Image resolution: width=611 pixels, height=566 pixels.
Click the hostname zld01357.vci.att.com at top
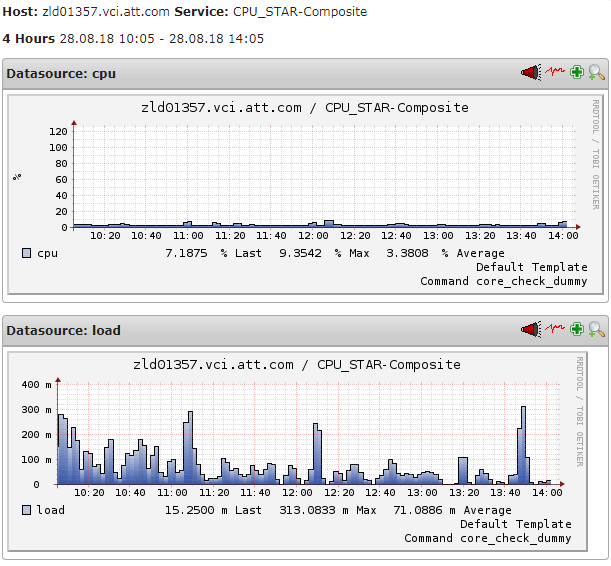click(x=106, y=12)
